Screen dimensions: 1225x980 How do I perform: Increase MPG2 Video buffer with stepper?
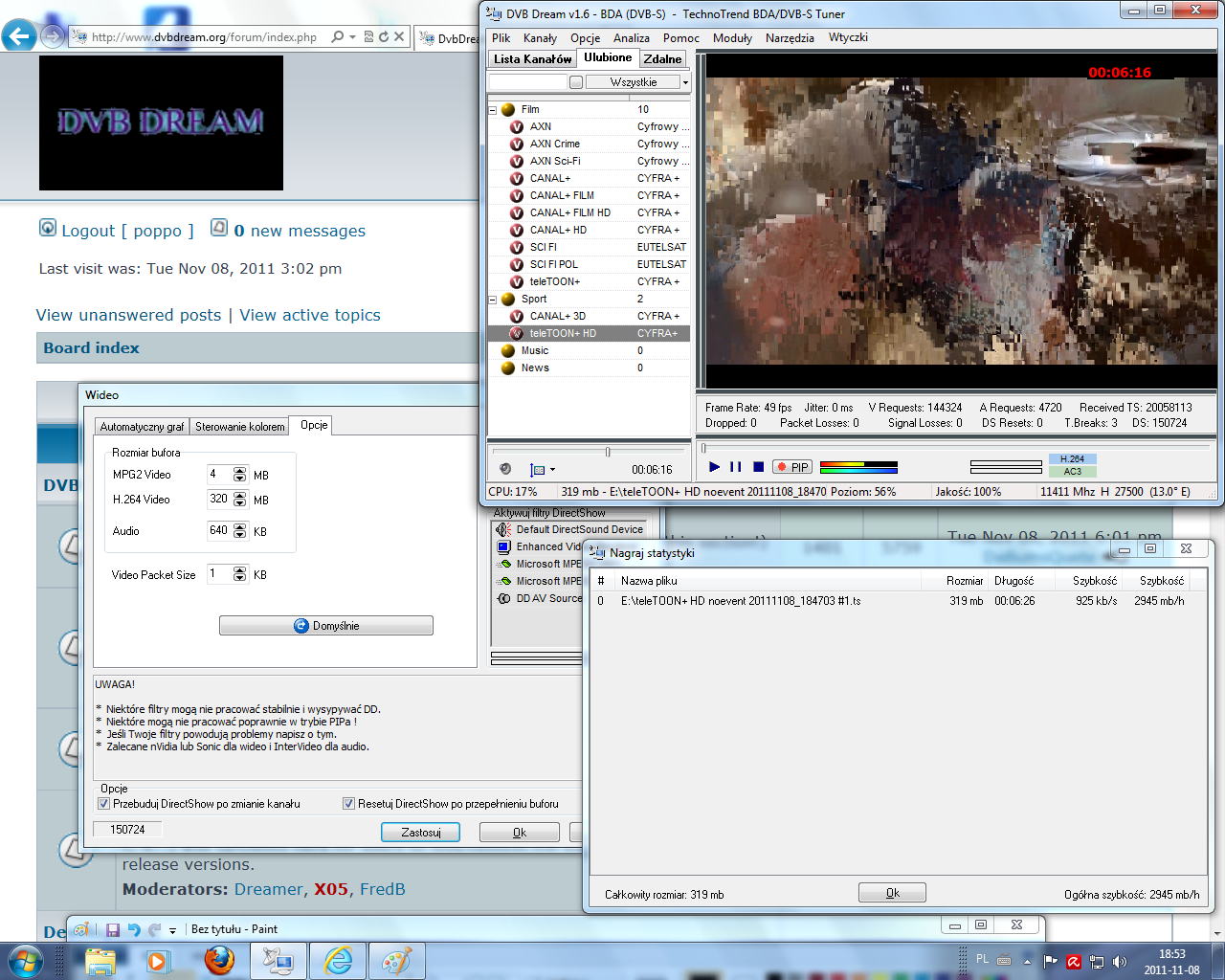coord(240,471)
